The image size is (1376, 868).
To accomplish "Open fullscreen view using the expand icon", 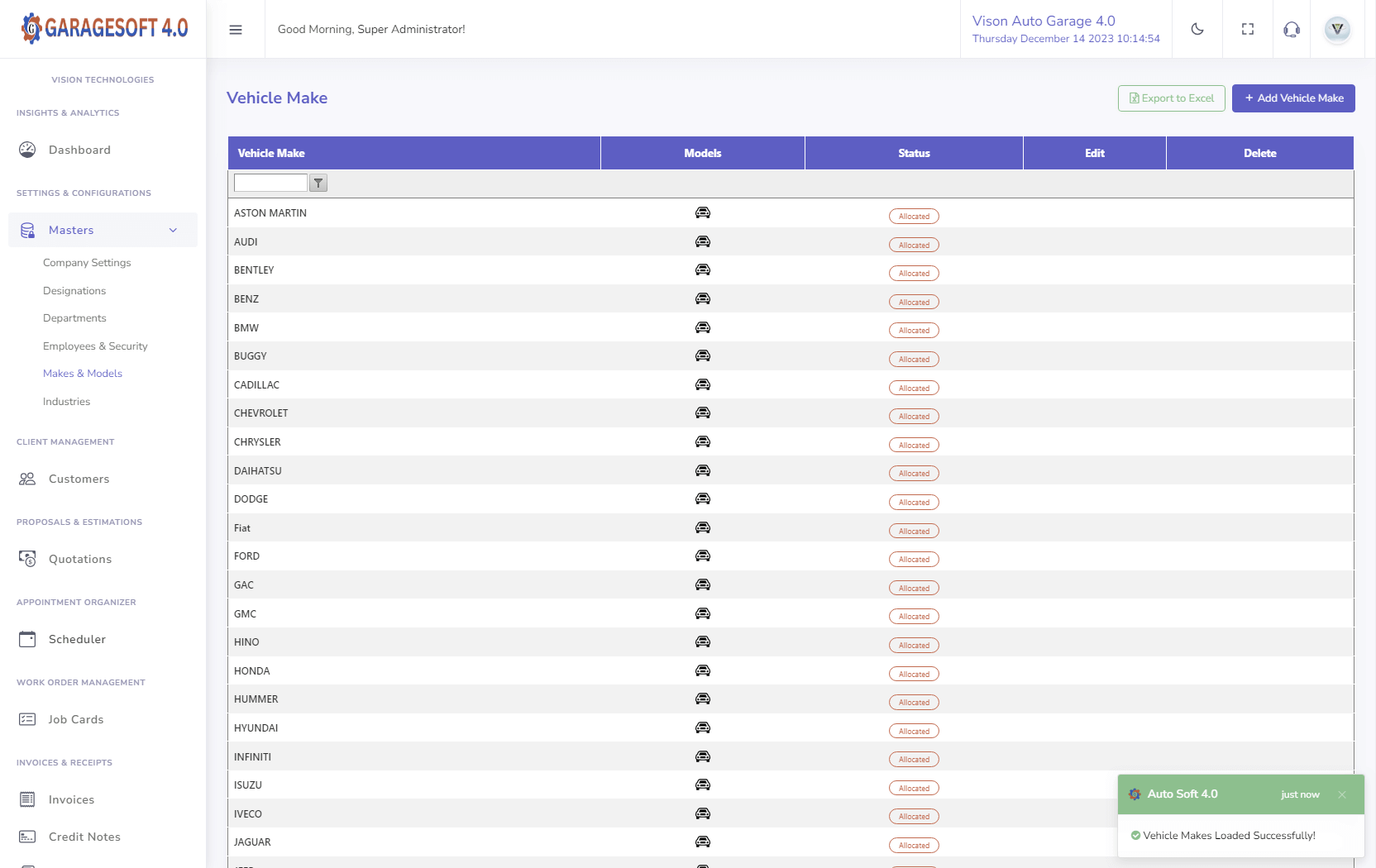I will click(x=1247, y=29).
